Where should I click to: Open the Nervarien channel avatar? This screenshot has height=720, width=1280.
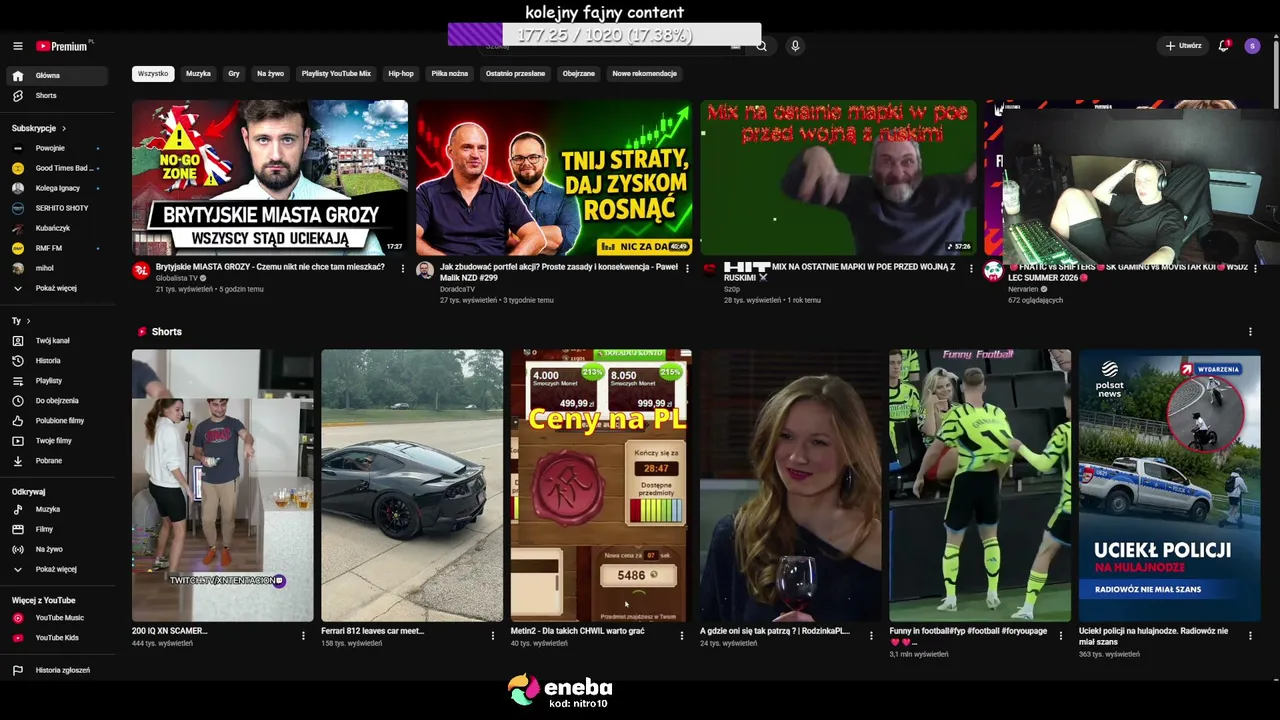(993, 270)
